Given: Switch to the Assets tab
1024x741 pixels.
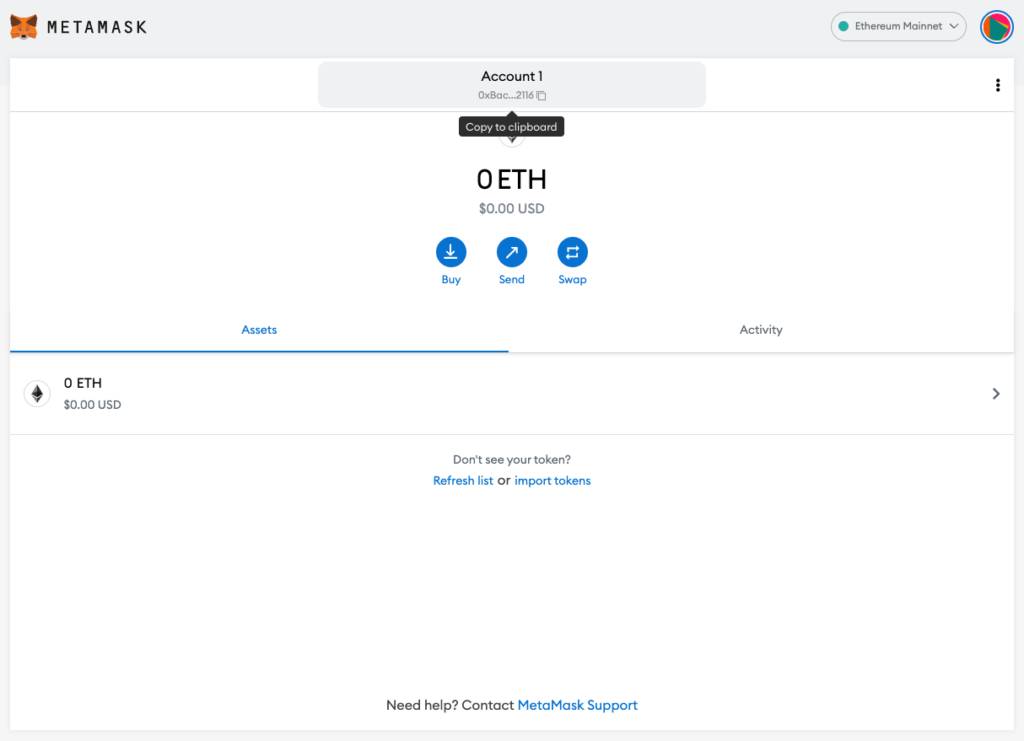Looking at the screenshot, I should (259, 330).
